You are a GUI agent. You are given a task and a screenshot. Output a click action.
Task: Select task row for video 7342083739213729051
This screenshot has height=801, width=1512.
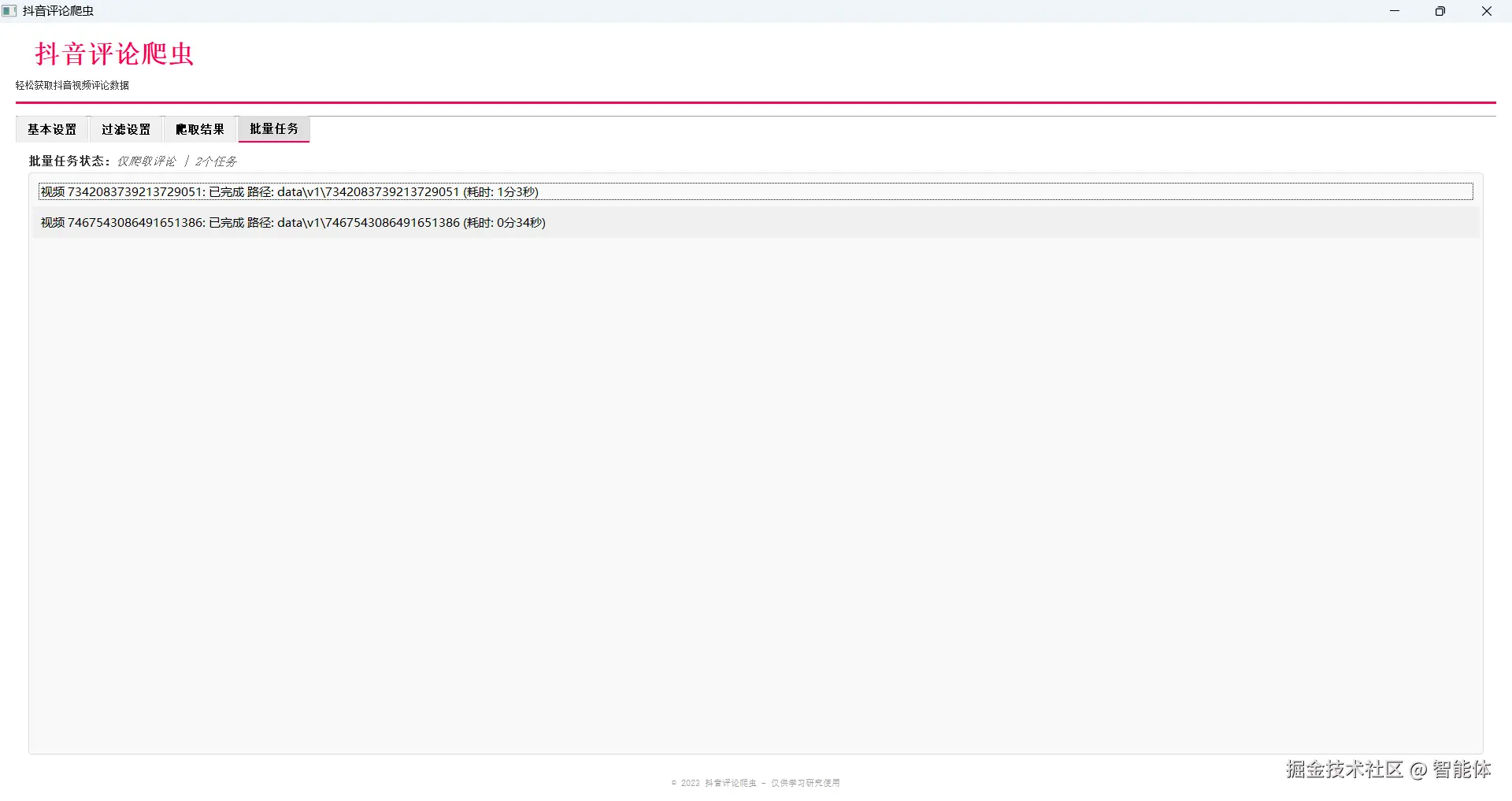(x=756, y=191)
